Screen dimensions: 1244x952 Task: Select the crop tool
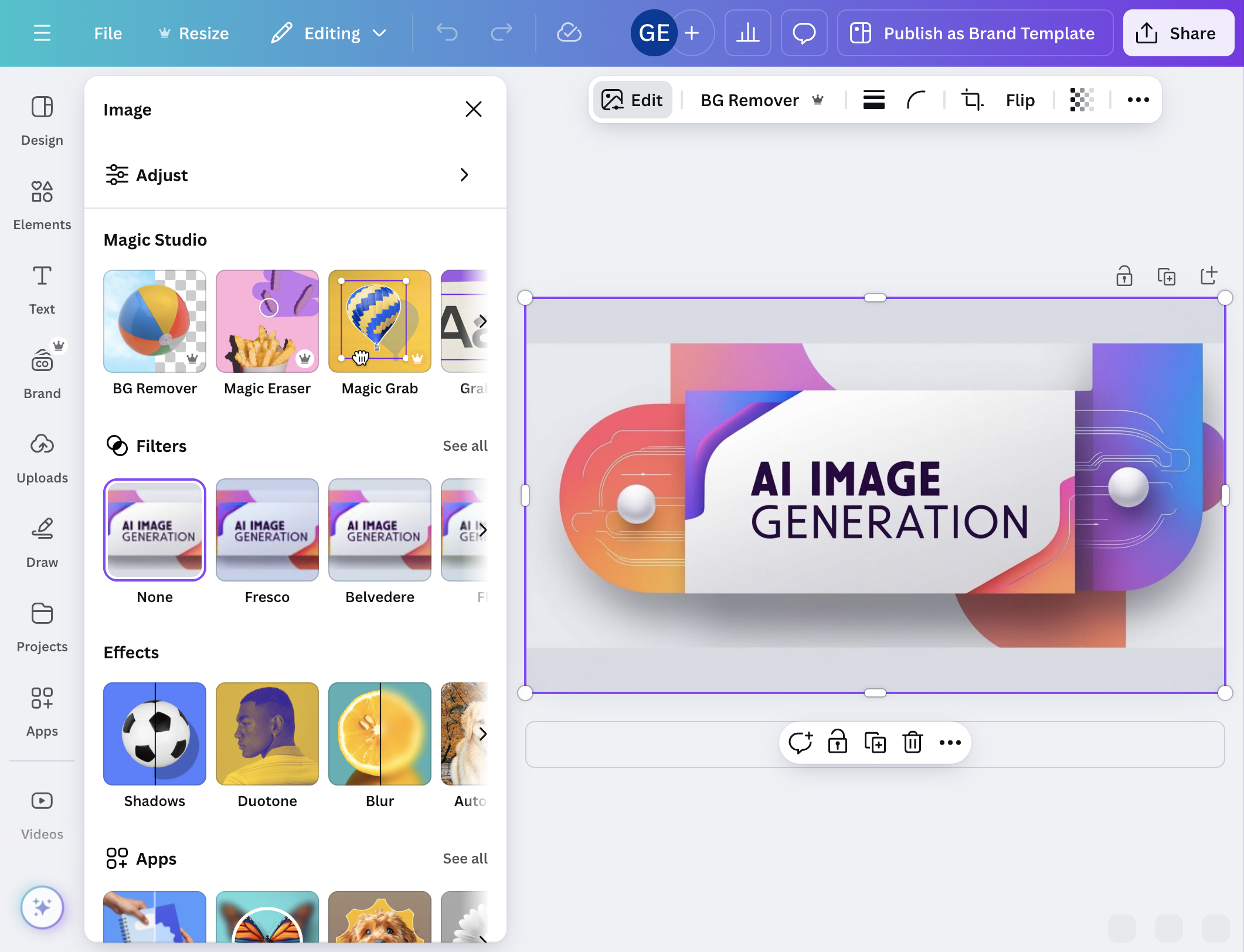tap(973, 100)
